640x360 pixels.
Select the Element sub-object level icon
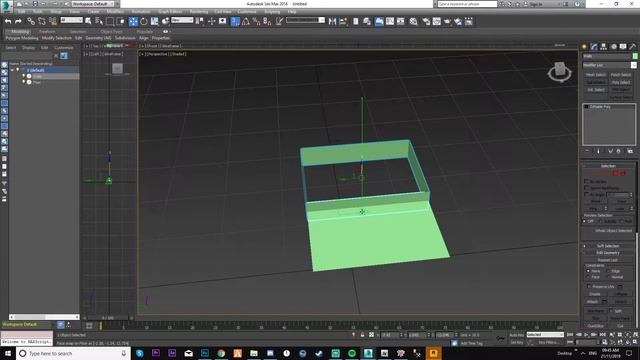[x=623, y=173]
